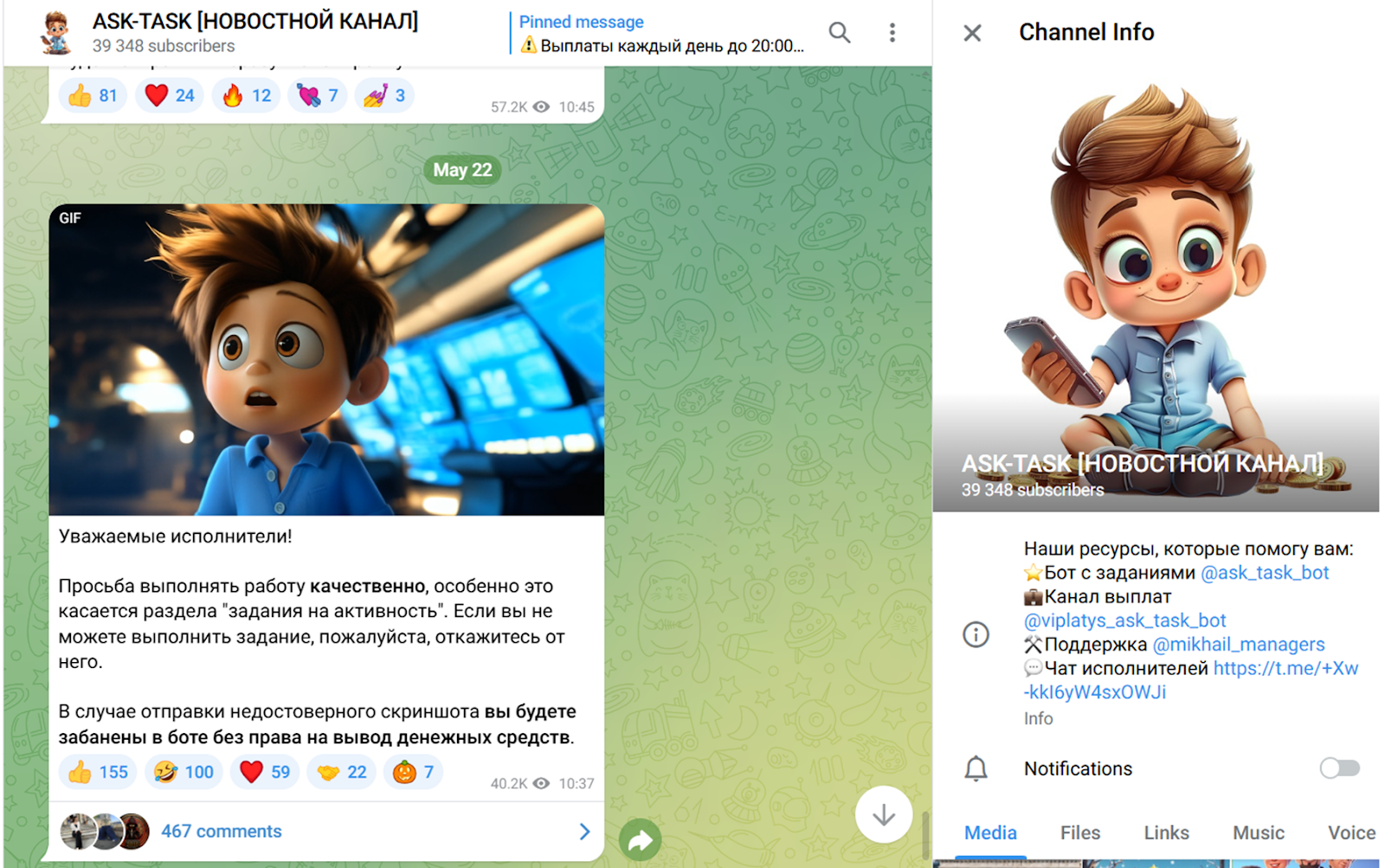Click the commenter avatars beside 467 comments
The height and width of the screenshot is (868, 1385).
105,832
